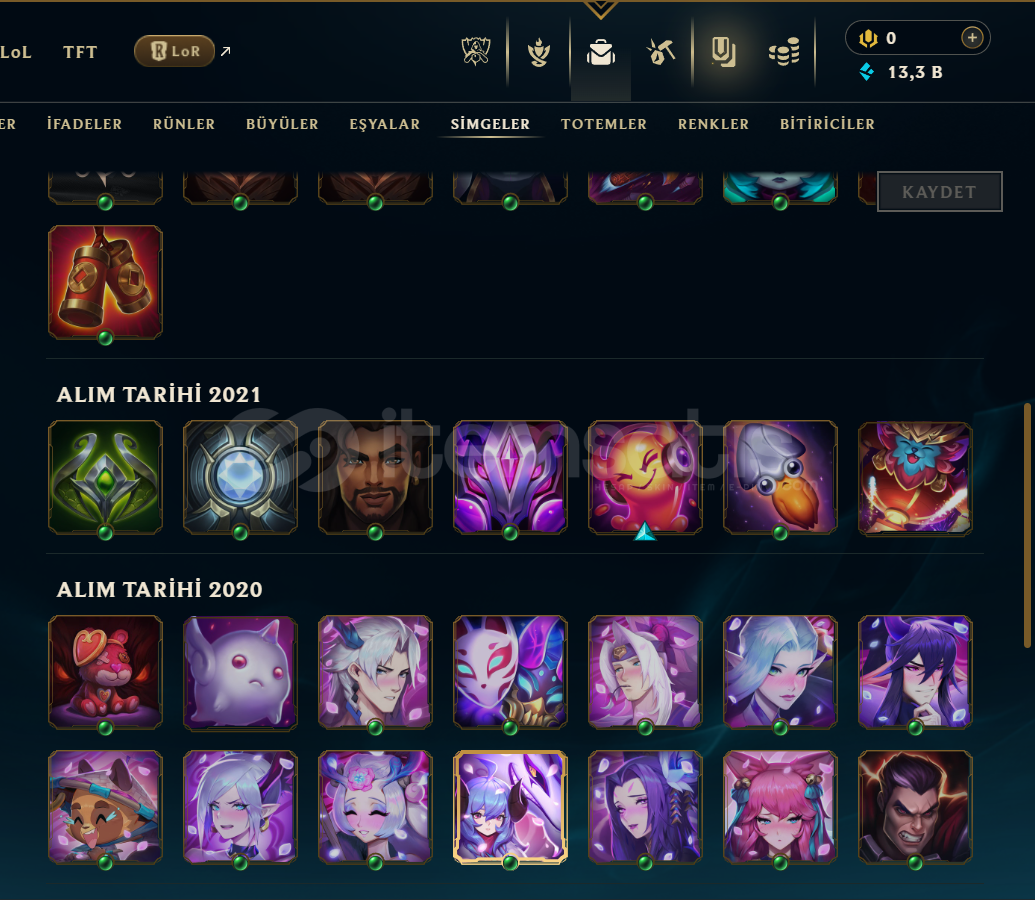Switch to the TFT tab
The image size is (1035, 900).
point(80,52)
